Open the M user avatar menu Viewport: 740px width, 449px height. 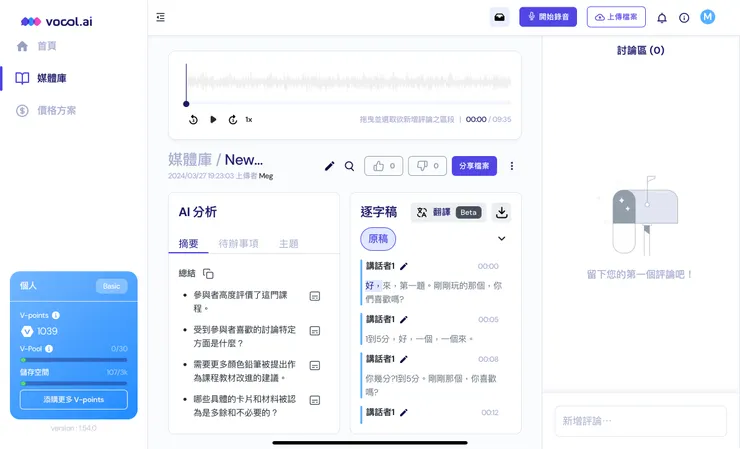pos(707,17)
